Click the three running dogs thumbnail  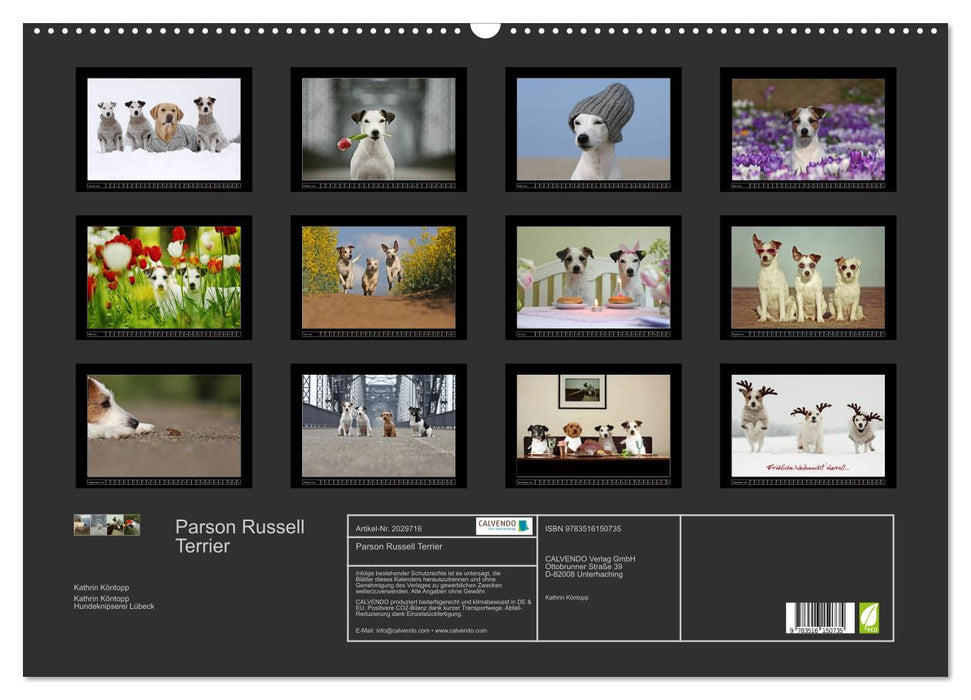[x=377, y=276]
